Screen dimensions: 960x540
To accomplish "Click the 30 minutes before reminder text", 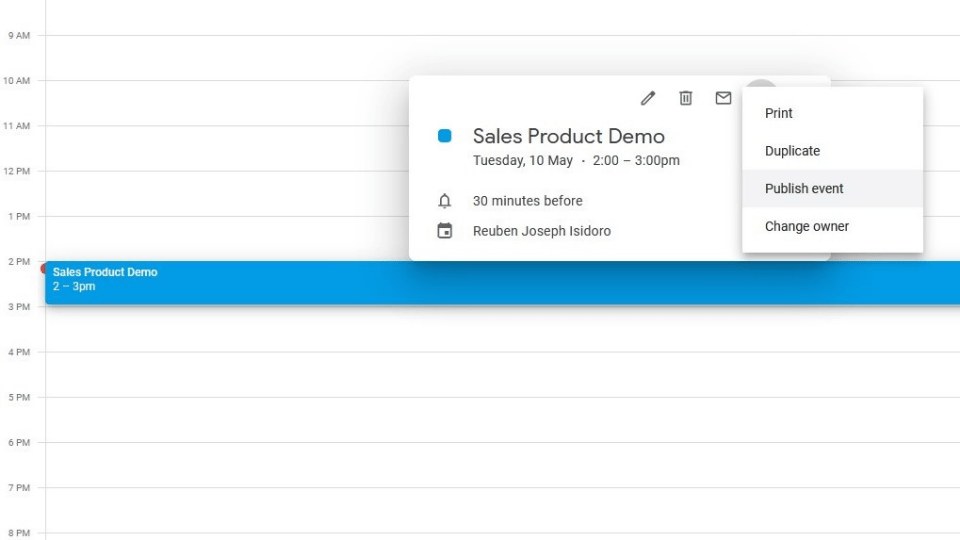I will pyautogui.click(x=527, y=201).
